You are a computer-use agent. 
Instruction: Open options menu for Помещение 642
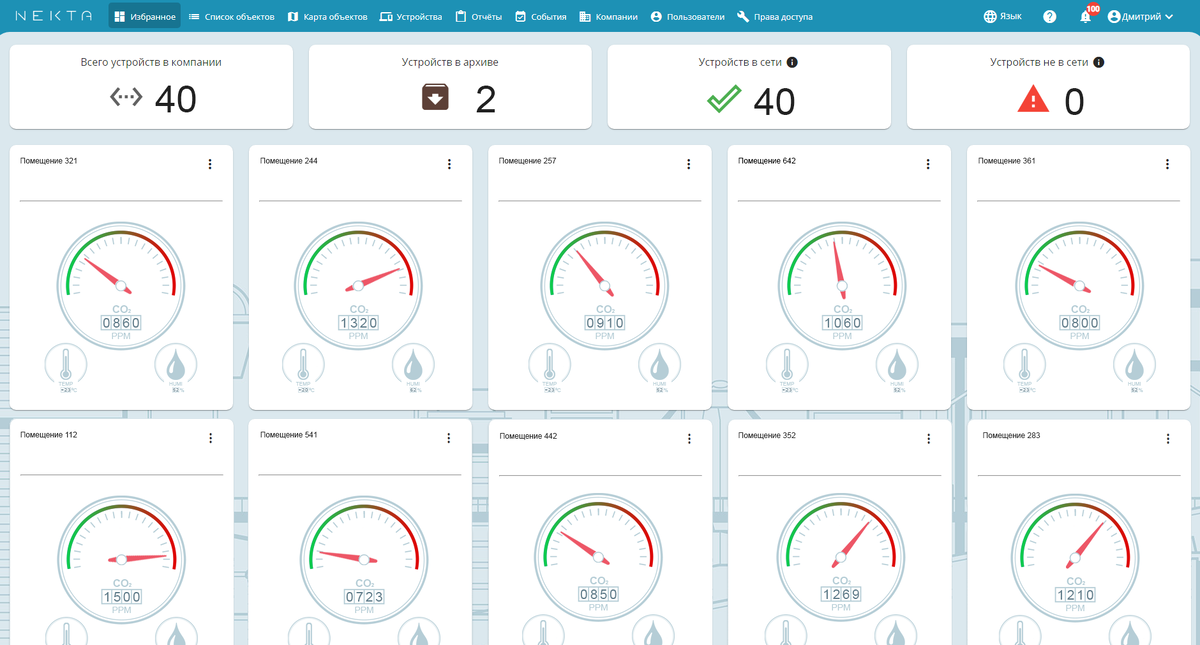pos(928,165)
